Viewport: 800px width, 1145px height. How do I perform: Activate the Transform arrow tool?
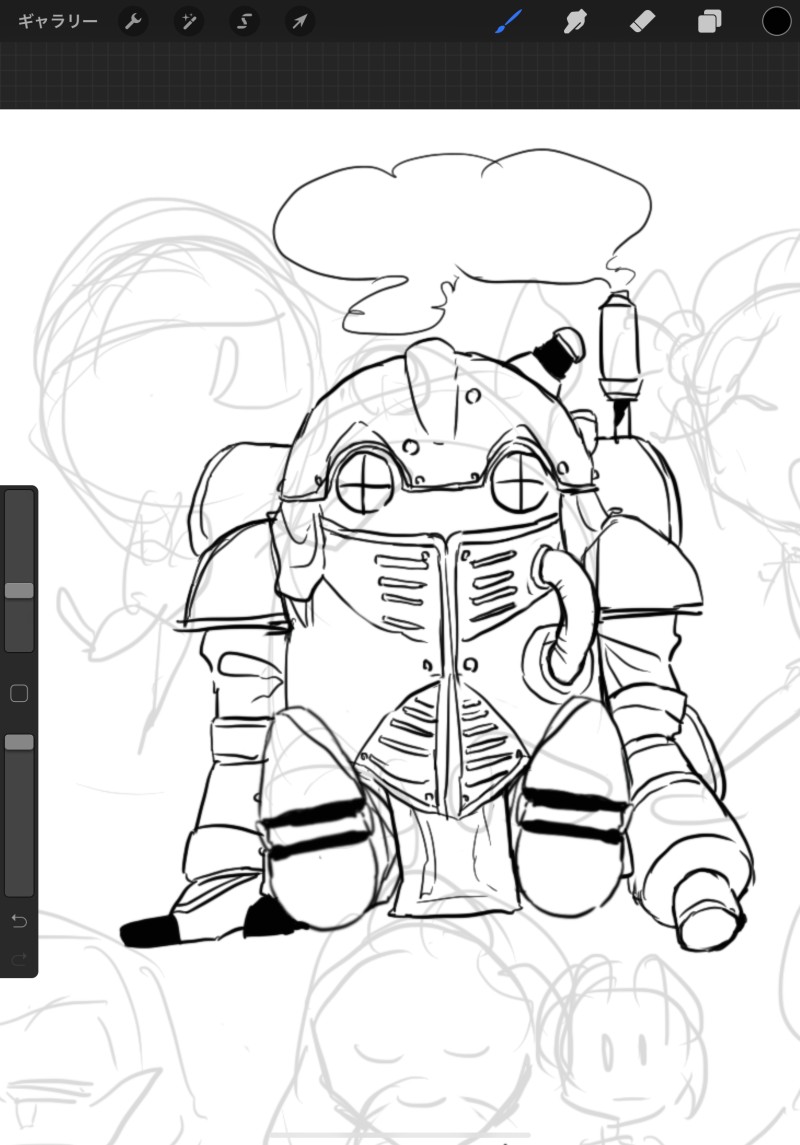(x=300, y=21)
